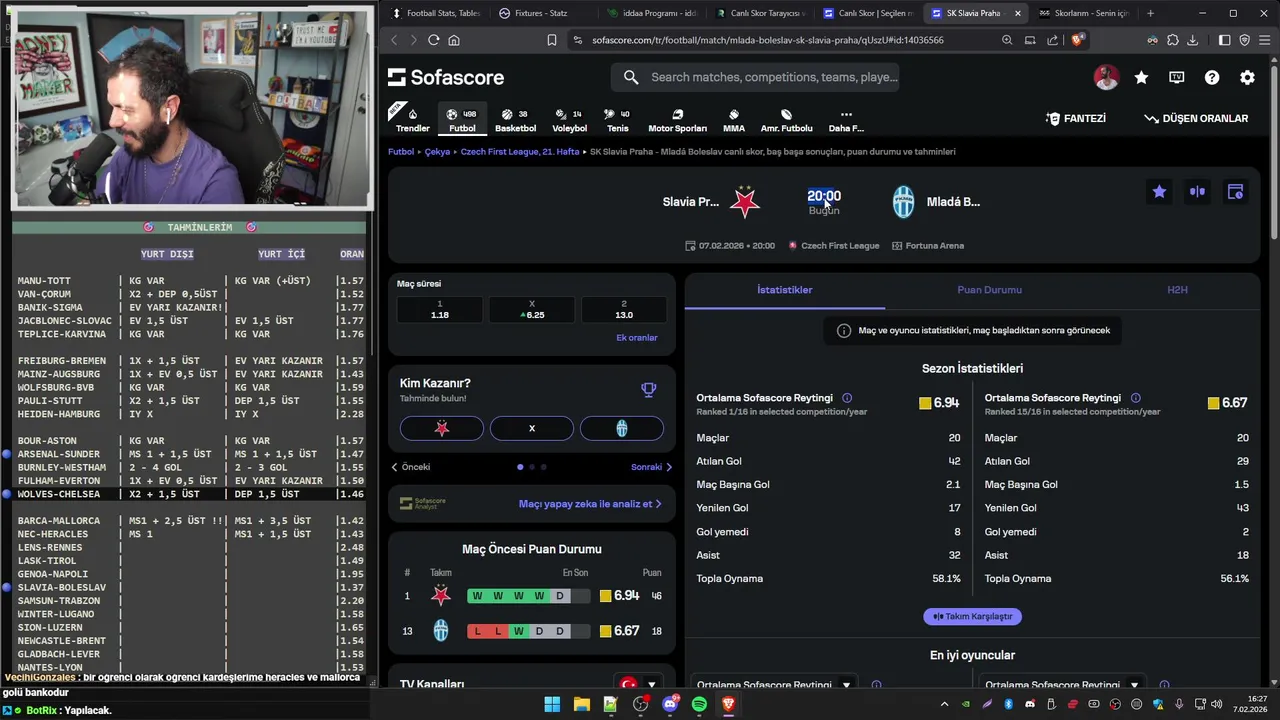Image resolution: width=1280 pixels, height=720 pixels.
Task: Select home win odds 1.18
Action: coord(440,309)
